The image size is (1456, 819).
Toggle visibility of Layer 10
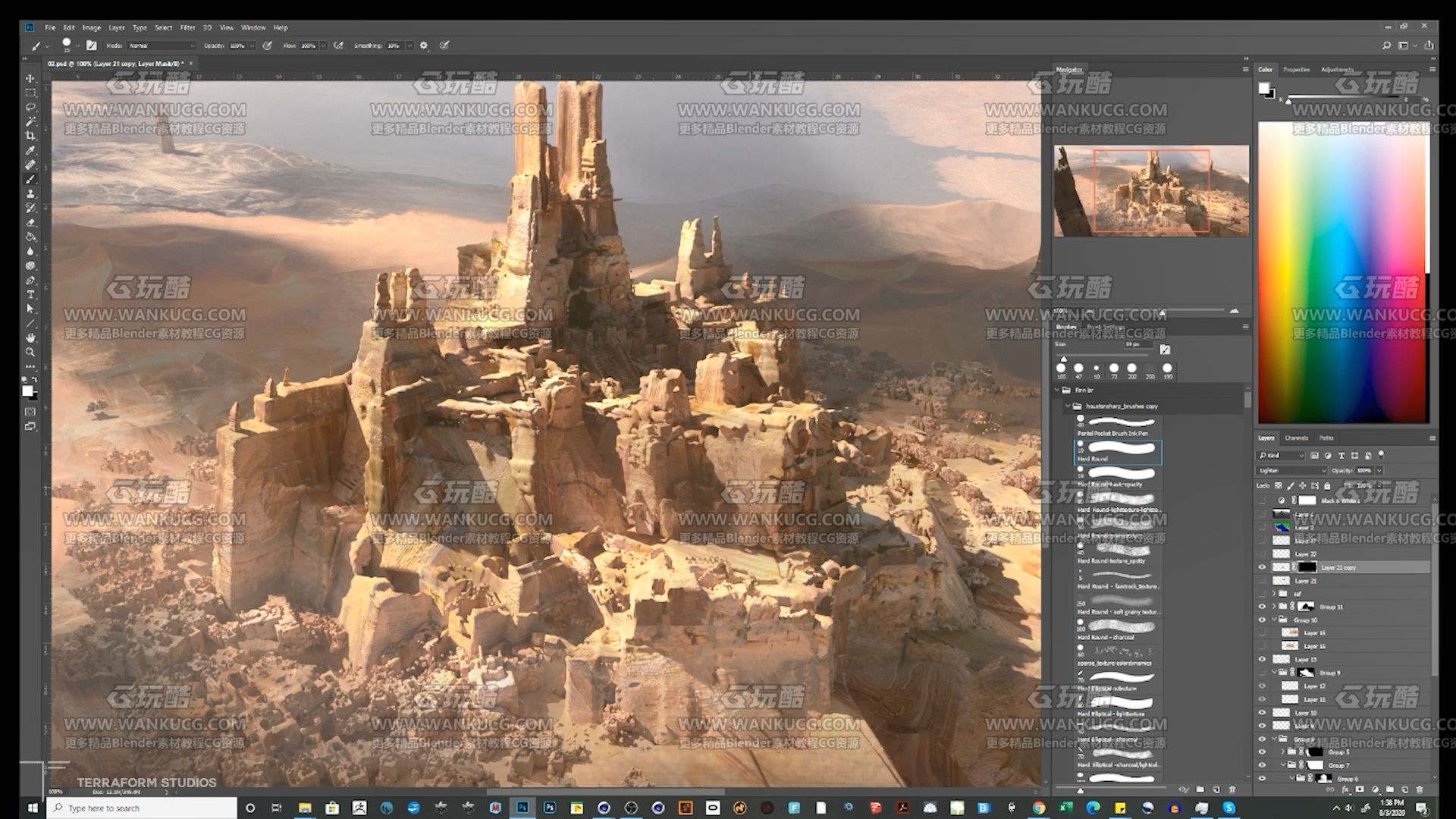point(1263,713)
